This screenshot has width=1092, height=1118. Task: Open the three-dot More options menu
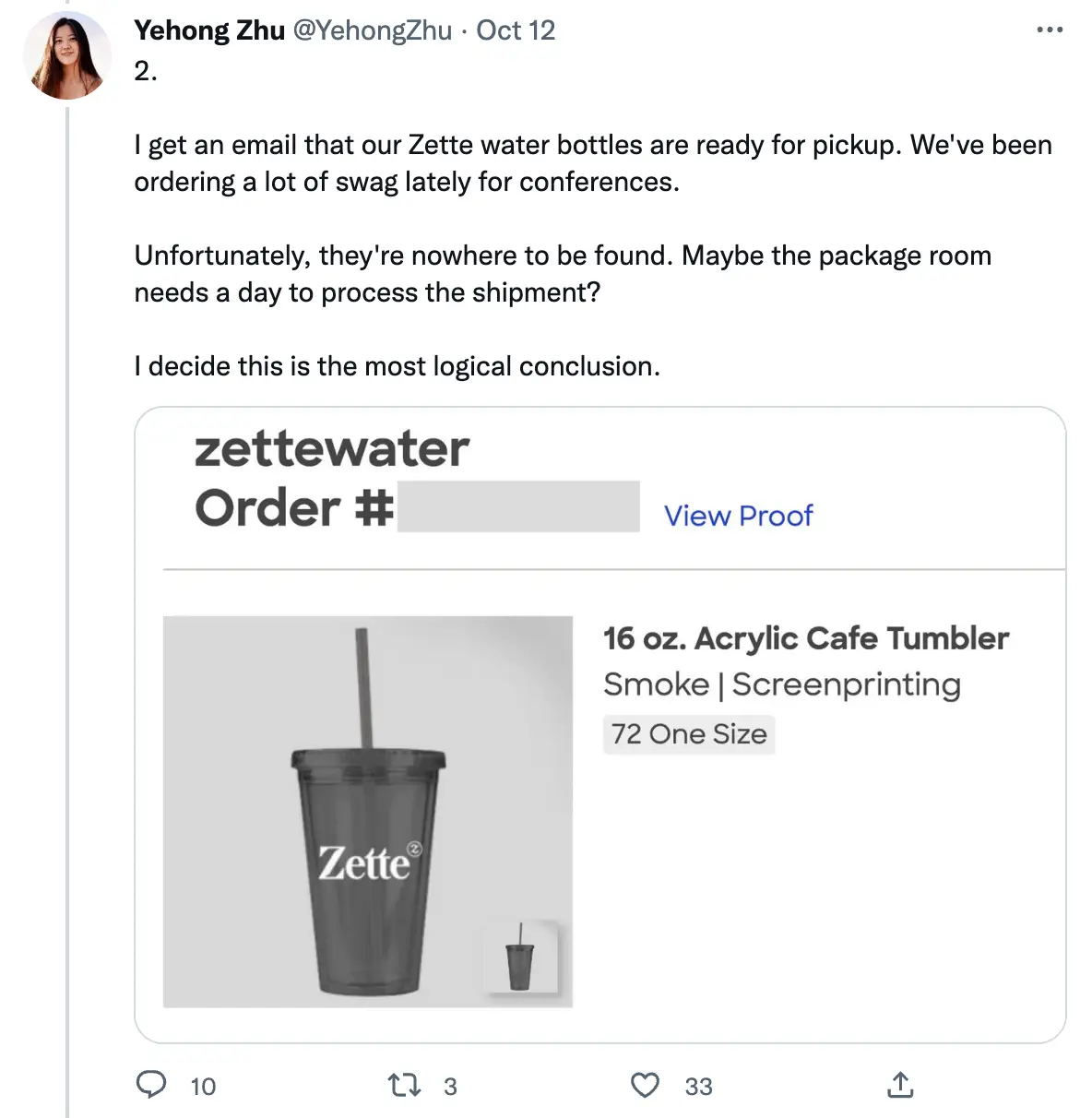[x=1049, y=30]
